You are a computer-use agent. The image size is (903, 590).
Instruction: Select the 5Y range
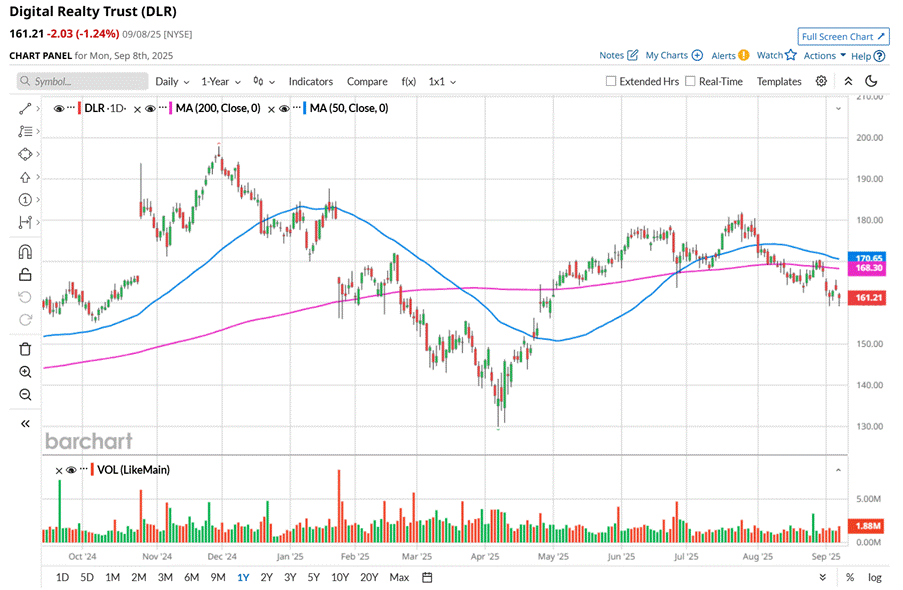pos(313,577)
